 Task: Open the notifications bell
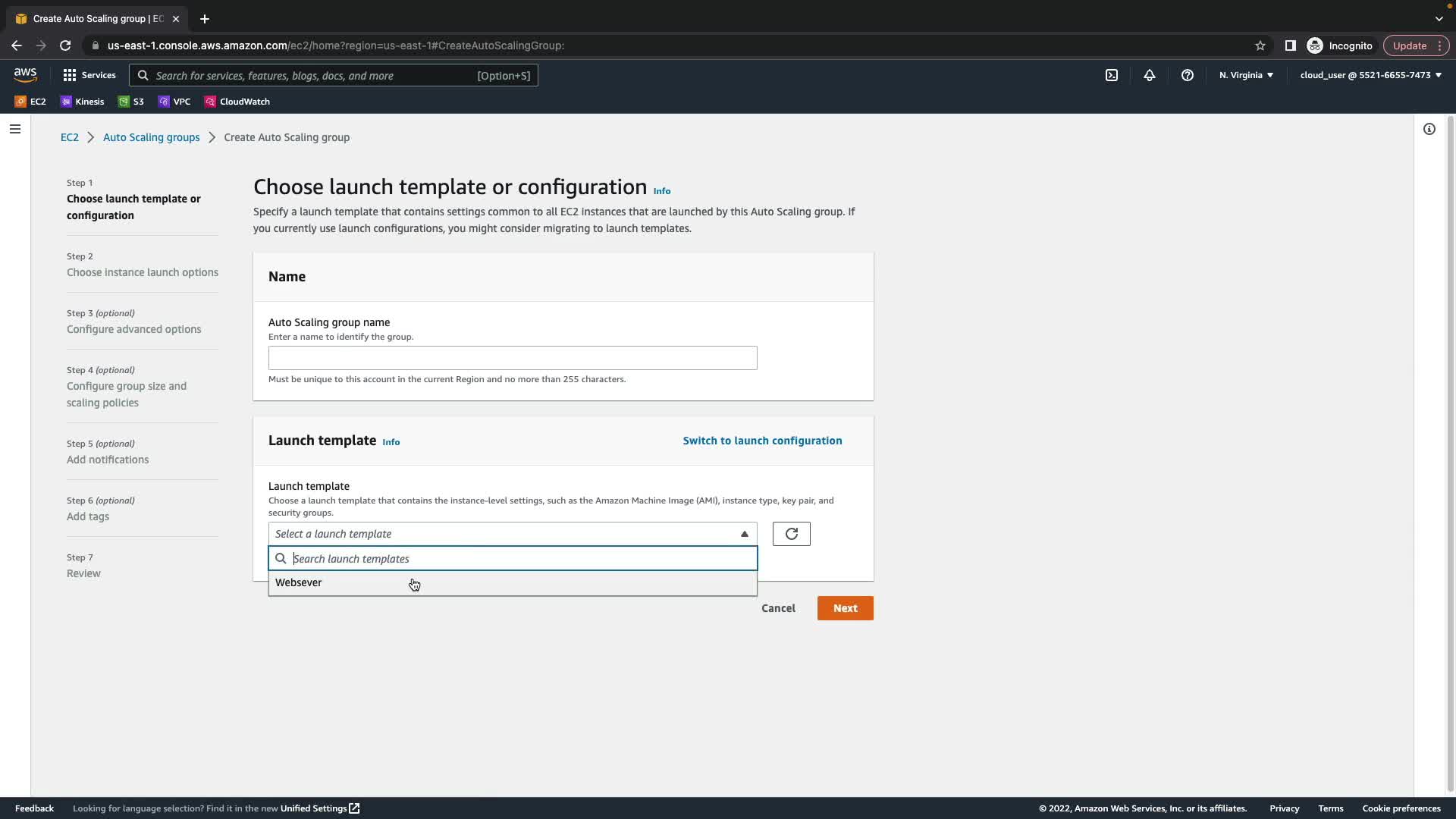pos(1150,75)
